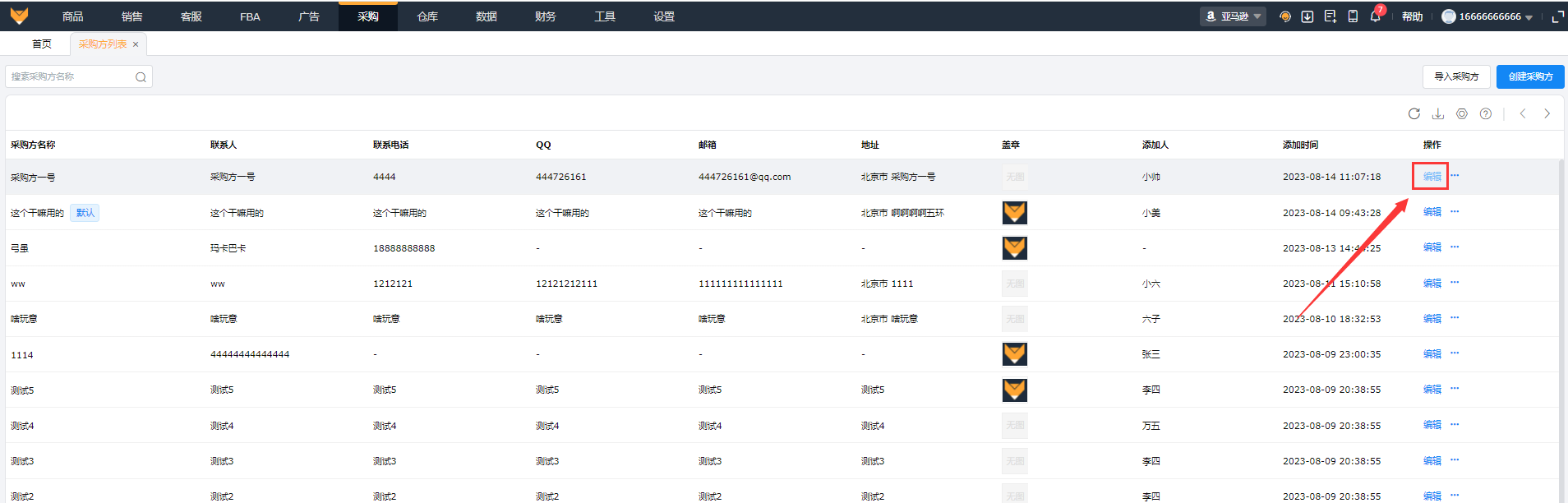
Task: Open the download center icon in top bar
Action: (1307, 16)
